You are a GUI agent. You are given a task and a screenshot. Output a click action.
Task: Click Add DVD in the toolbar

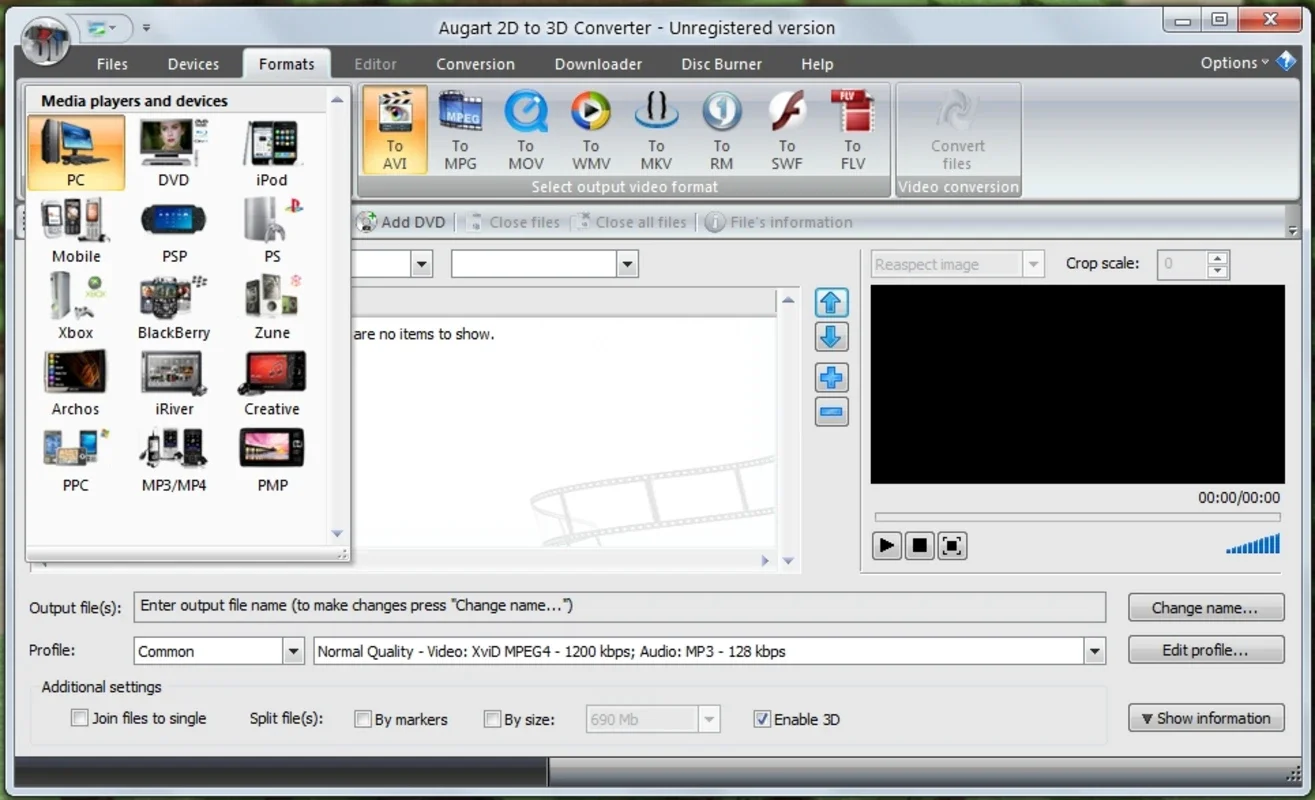pyautogui.click(x=402, y=222)
